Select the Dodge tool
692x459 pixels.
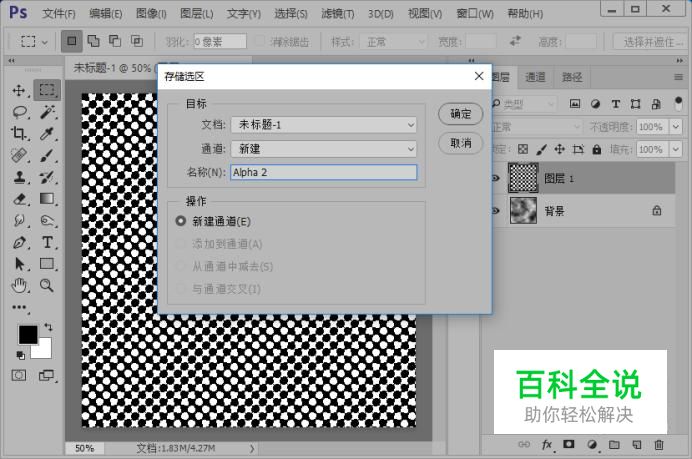point(47,220)
